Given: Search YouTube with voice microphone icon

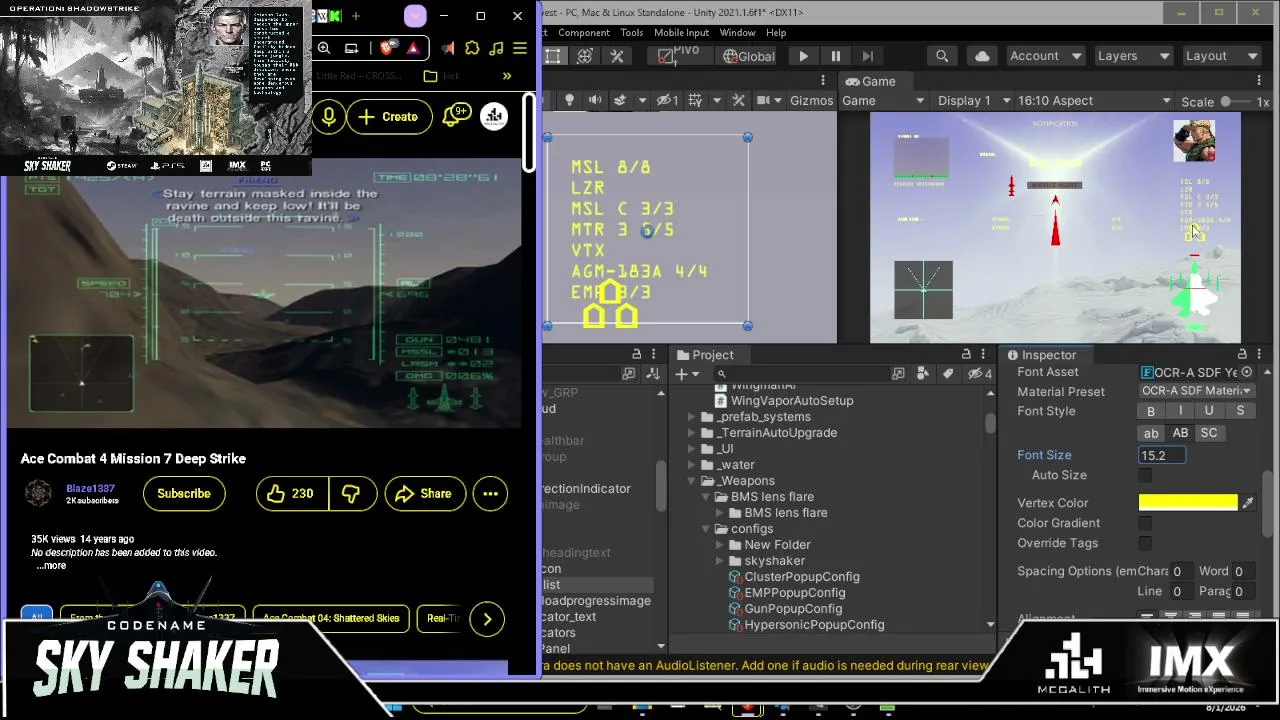Looking at the screenshot, I should pyautogui.click(x=328, y=117).
